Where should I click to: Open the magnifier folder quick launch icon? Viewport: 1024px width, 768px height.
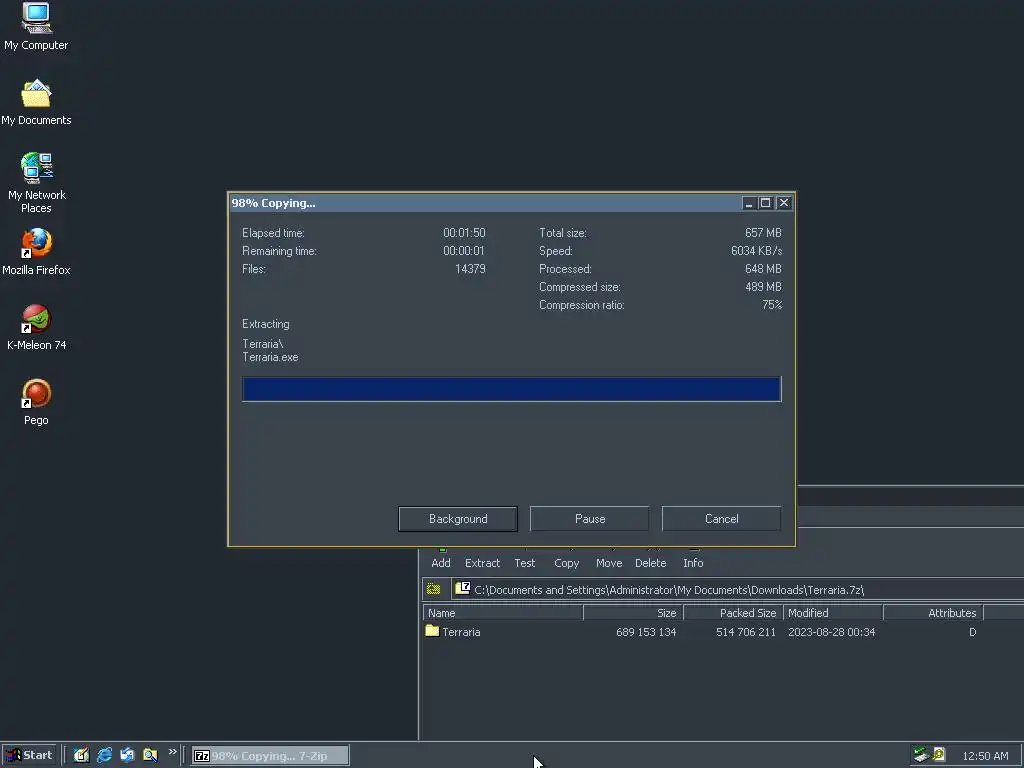point(150,755)
